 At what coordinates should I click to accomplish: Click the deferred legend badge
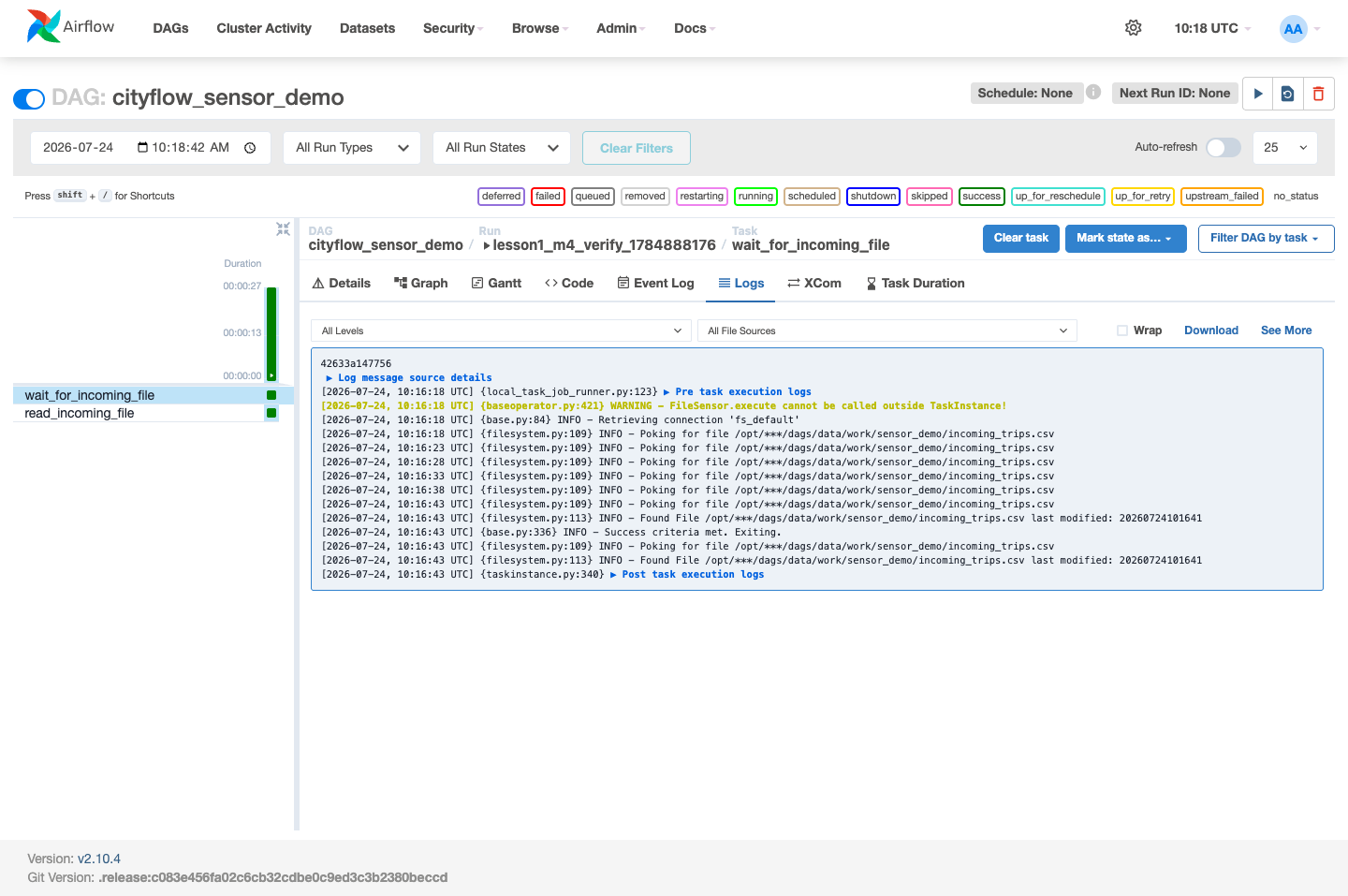tap(502, 197)
